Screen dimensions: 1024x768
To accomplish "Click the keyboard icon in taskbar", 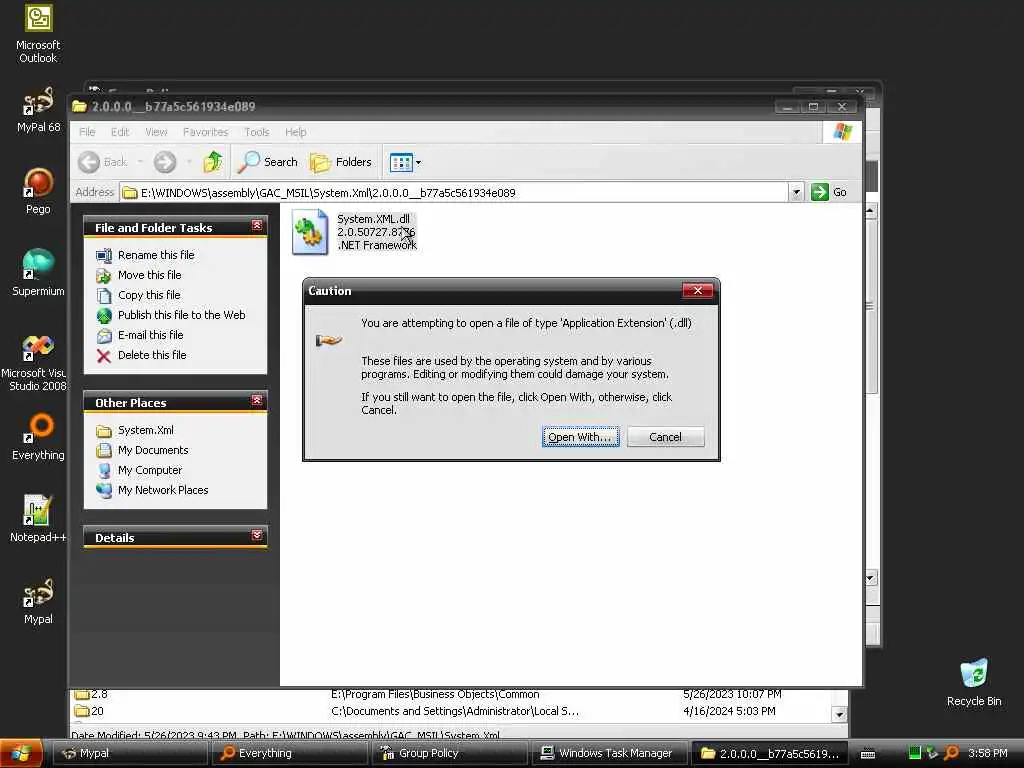I will (868, 754).
